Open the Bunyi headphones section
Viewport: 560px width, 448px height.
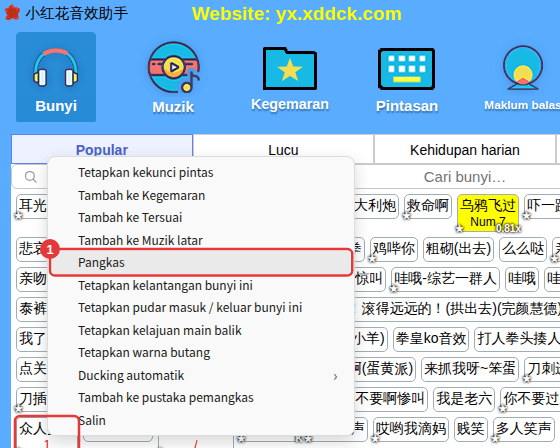click(x=56, y=77)
